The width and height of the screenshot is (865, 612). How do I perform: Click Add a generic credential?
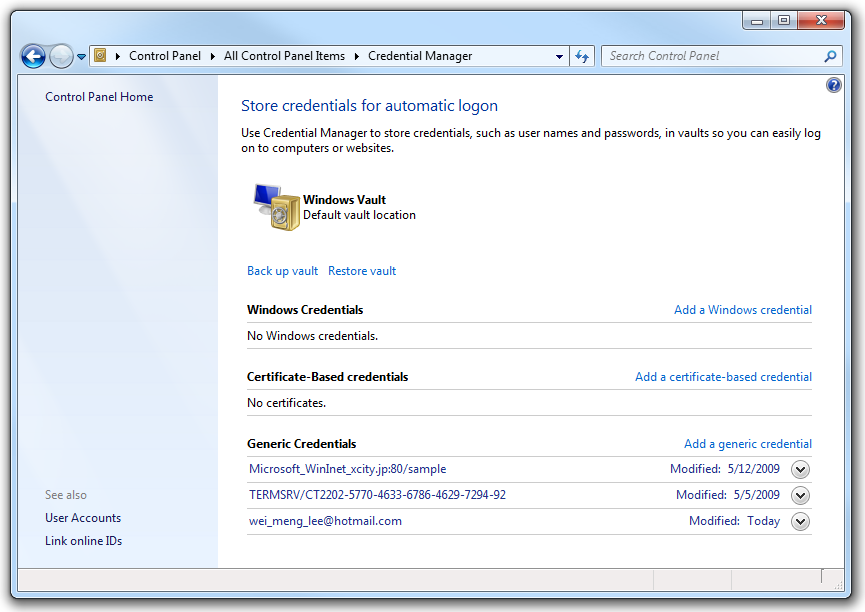[x=747, y=444]
